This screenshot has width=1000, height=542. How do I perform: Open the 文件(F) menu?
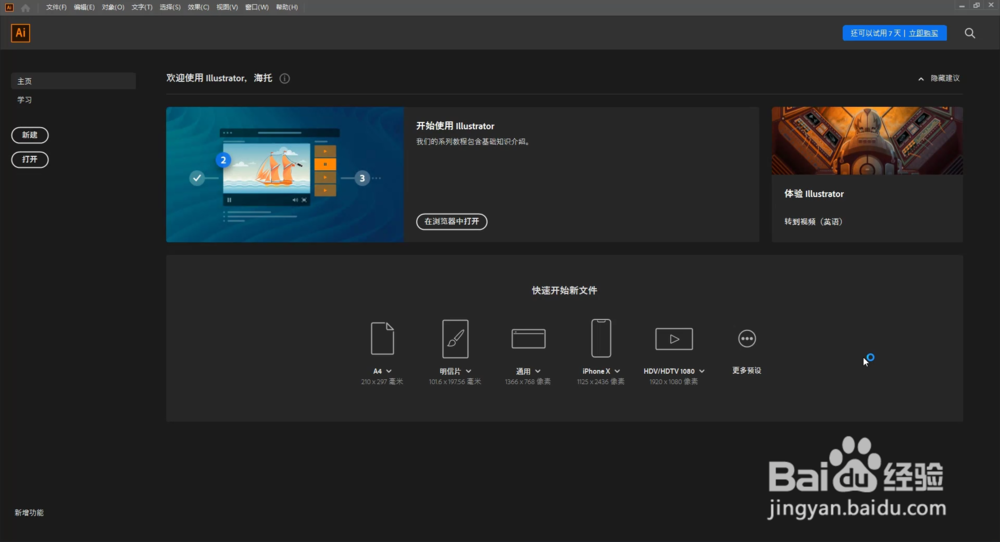pos(56,8)
